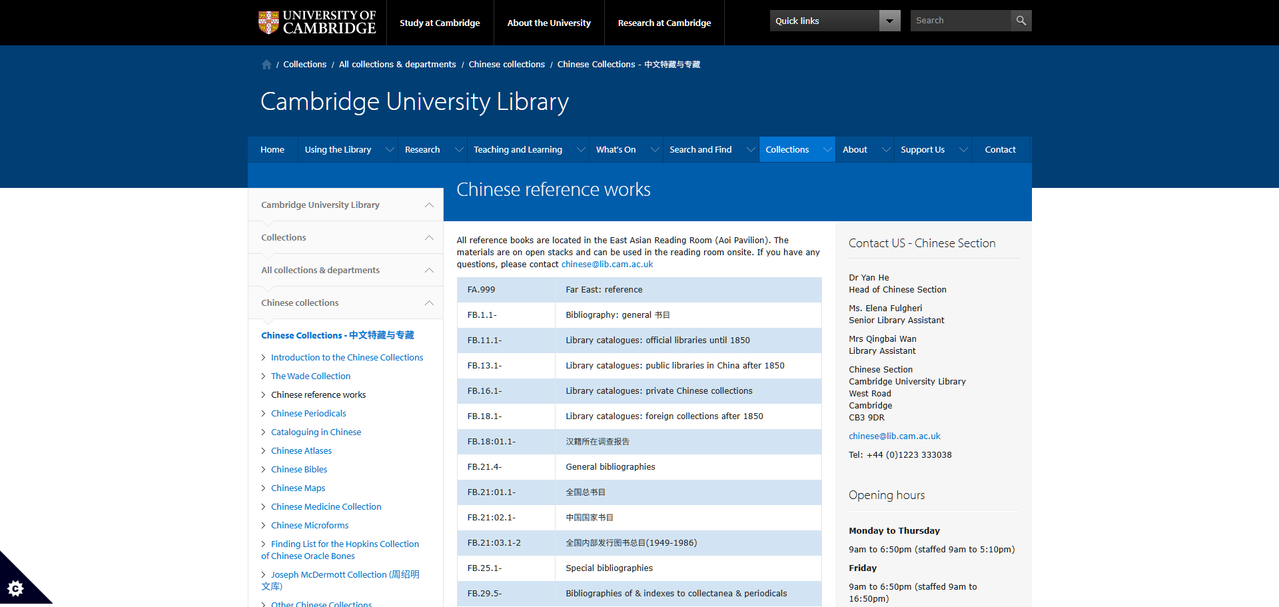Open Joseph McDermott Collection link
1279x607 pixels.
[340, 580]
